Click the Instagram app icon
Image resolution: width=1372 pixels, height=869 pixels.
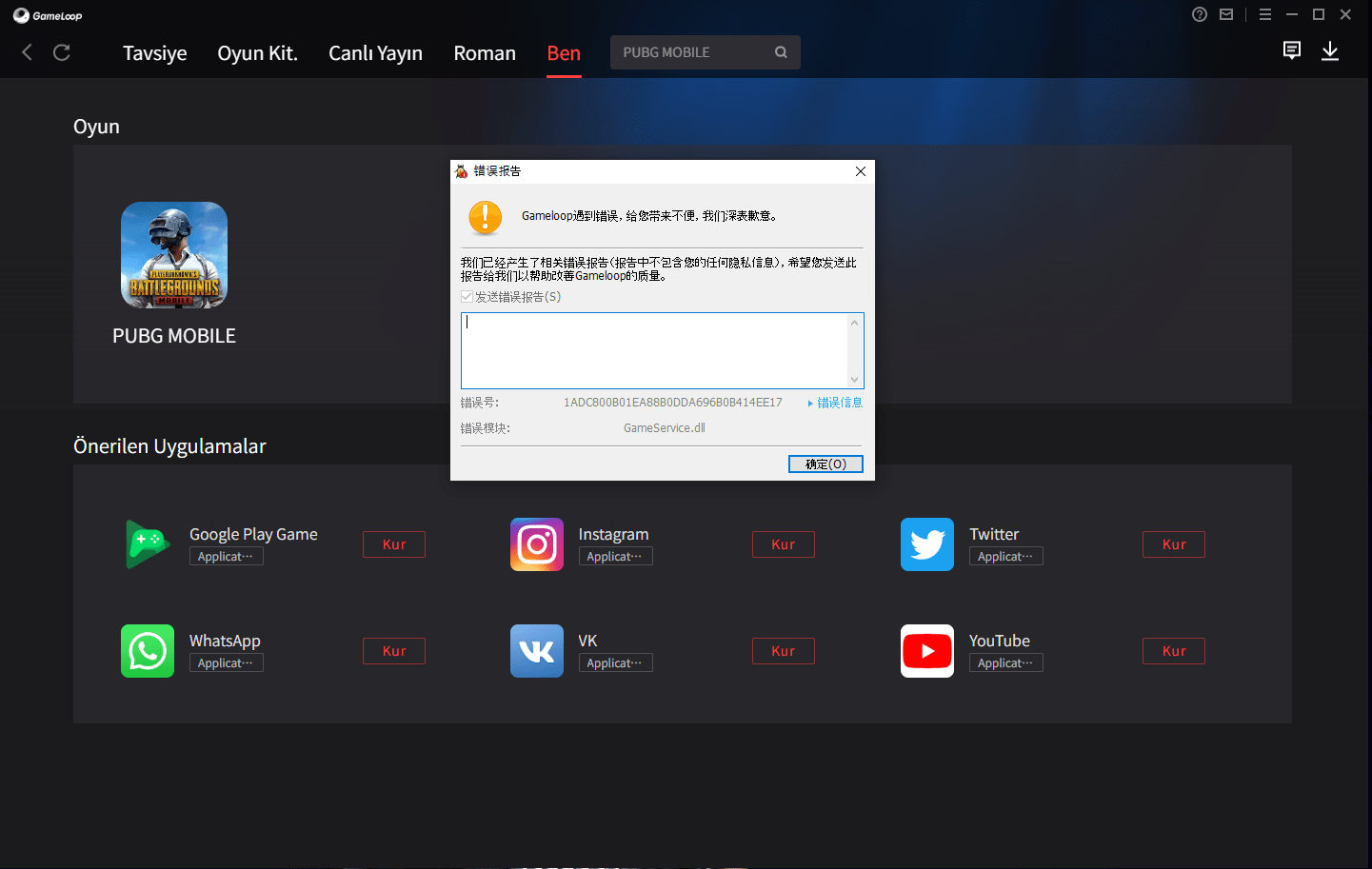tap(537, 544)
